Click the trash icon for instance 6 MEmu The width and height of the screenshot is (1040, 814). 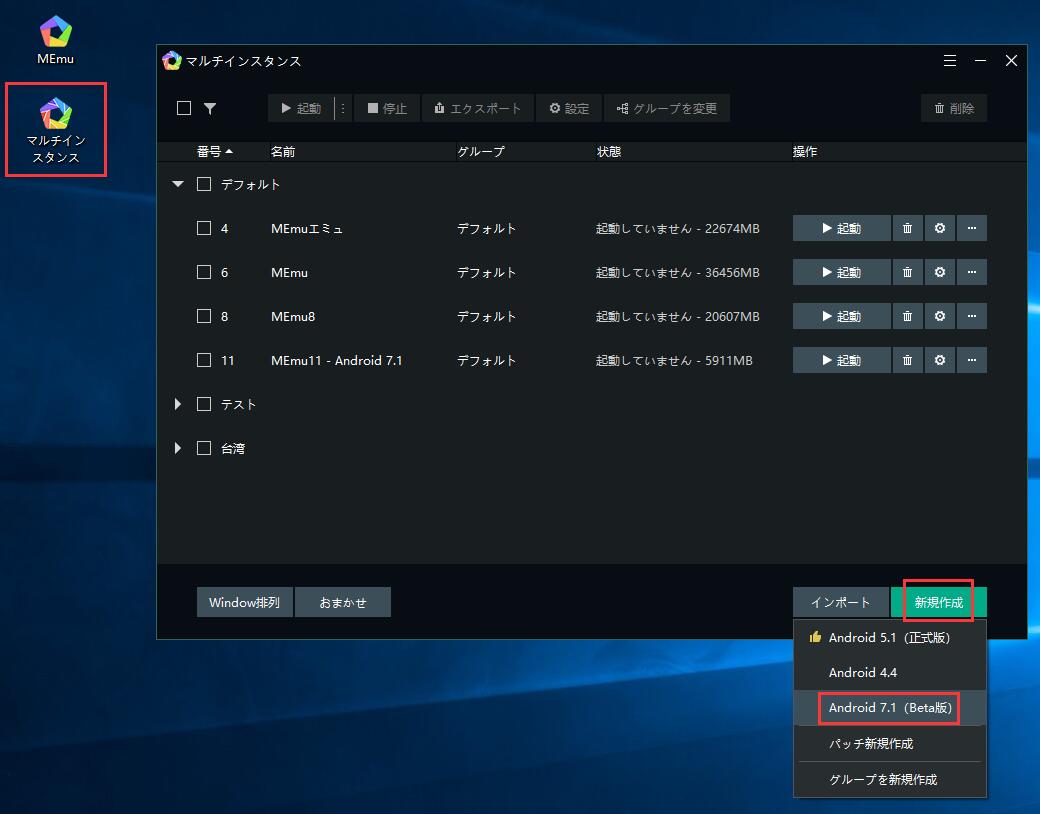click(907, 272)
